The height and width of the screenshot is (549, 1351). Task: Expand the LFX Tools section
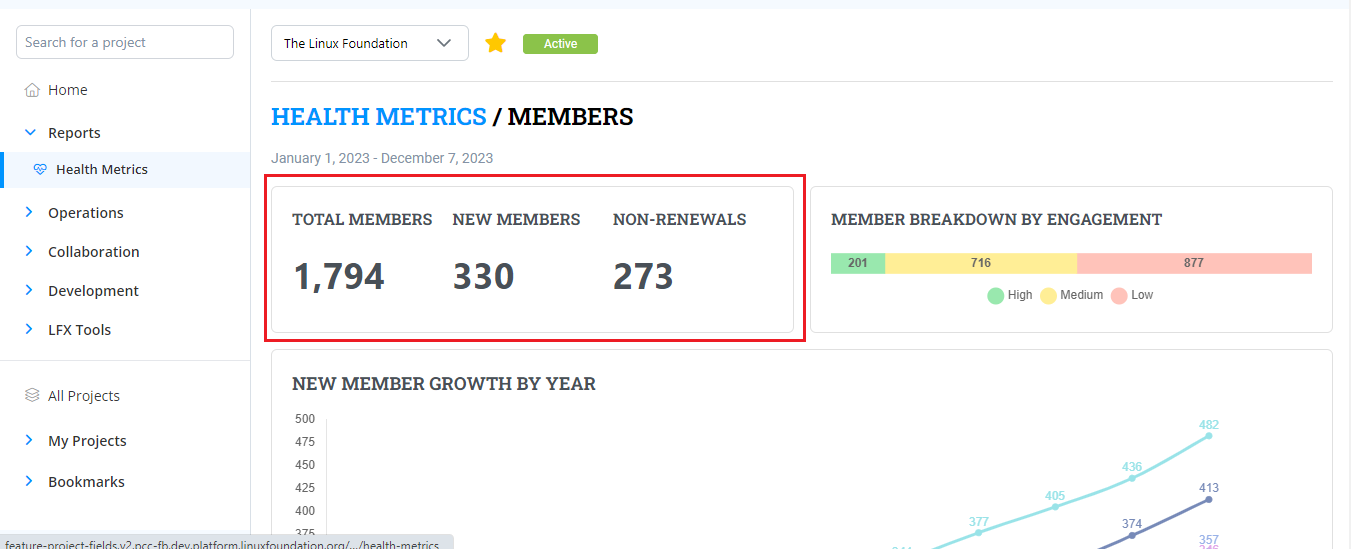tap(80, 330)
